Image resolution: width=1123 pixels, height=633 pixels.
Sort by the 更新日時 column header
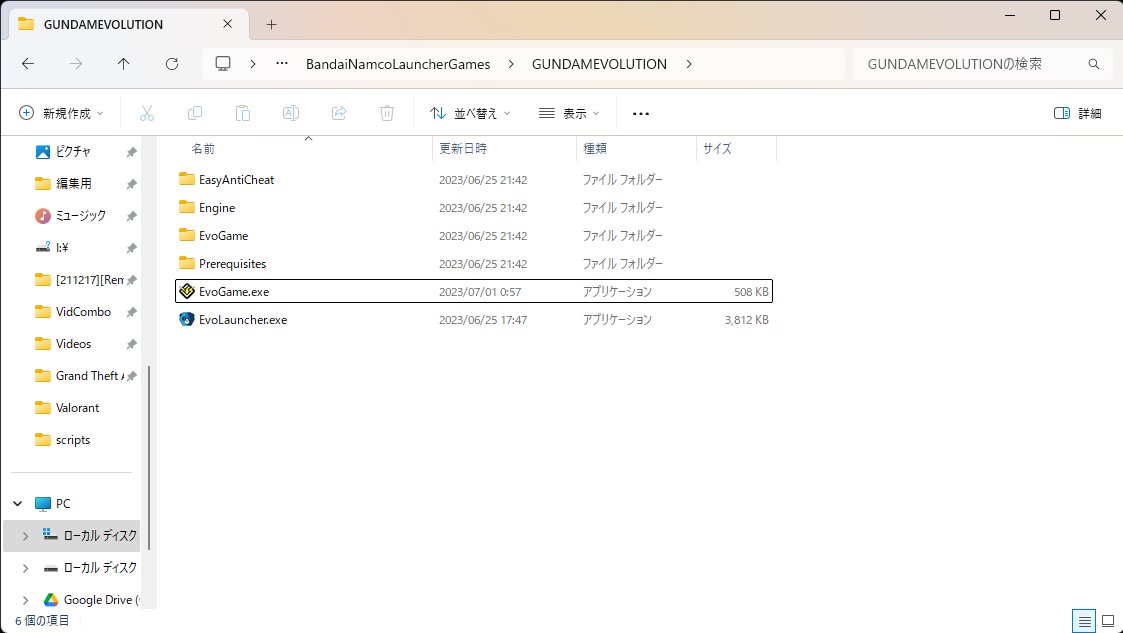coord(504,148)
